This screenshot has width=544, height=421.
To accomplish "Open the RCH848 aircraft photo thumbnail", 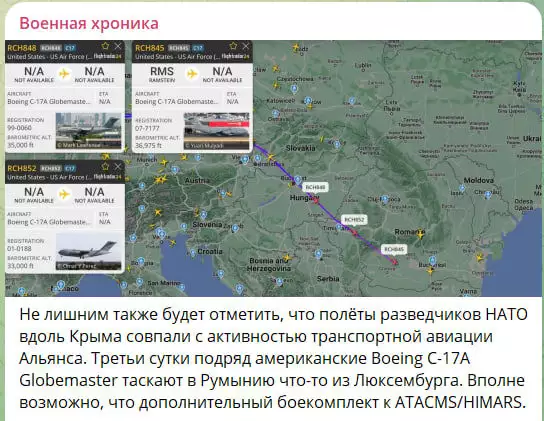I will tap(89, 131).
